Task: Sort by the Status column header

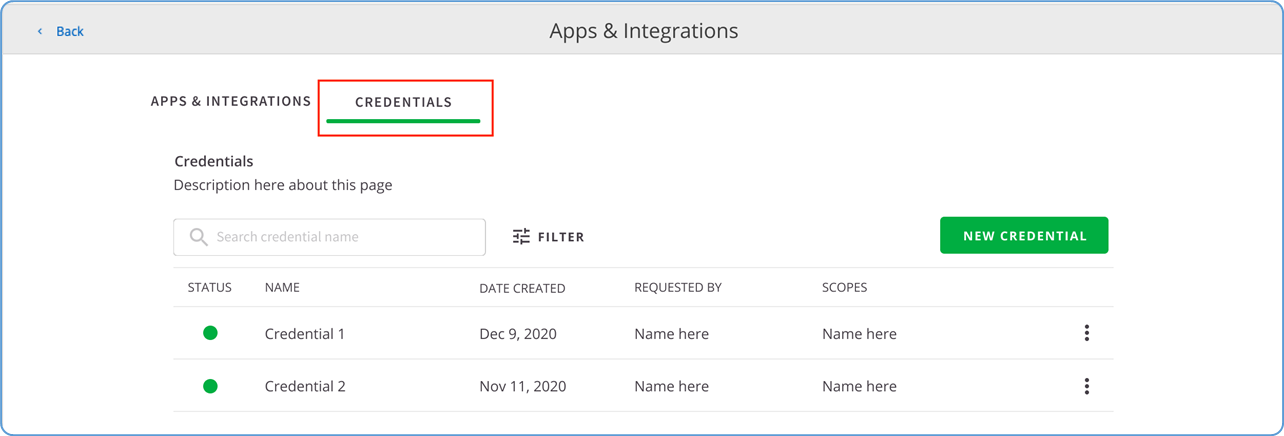Action: click(209, 288)
